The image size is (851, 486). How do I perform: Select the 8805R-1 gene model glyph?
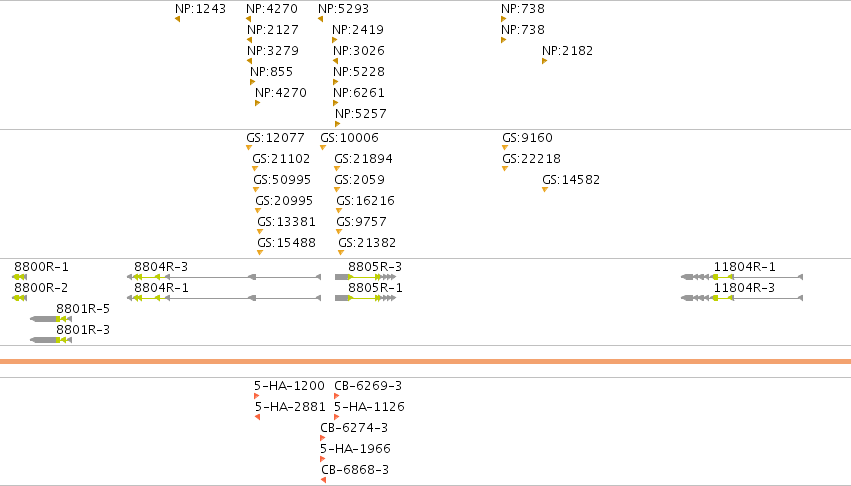tap(365, 298)
